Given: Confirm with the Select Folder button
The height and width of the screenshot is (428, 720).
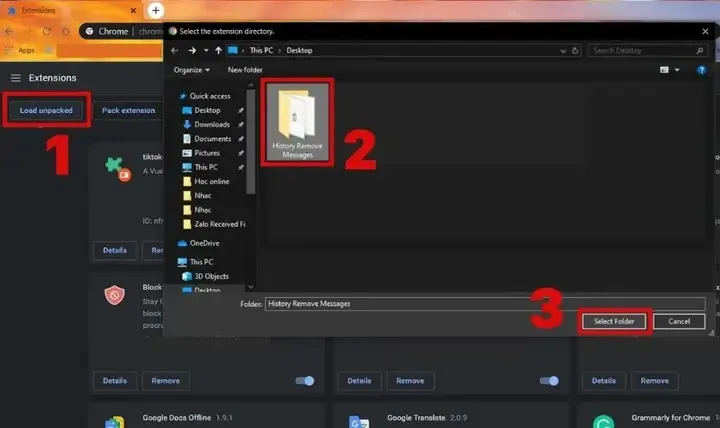Looking at the screenshot, I should point(614,321).
